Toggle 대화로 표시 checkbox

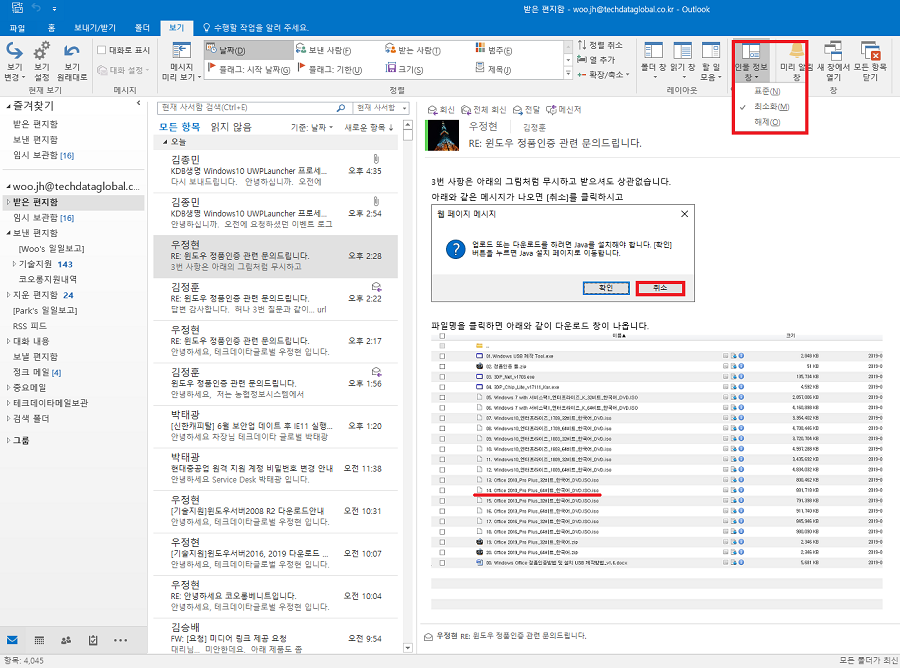coord(102,50)
